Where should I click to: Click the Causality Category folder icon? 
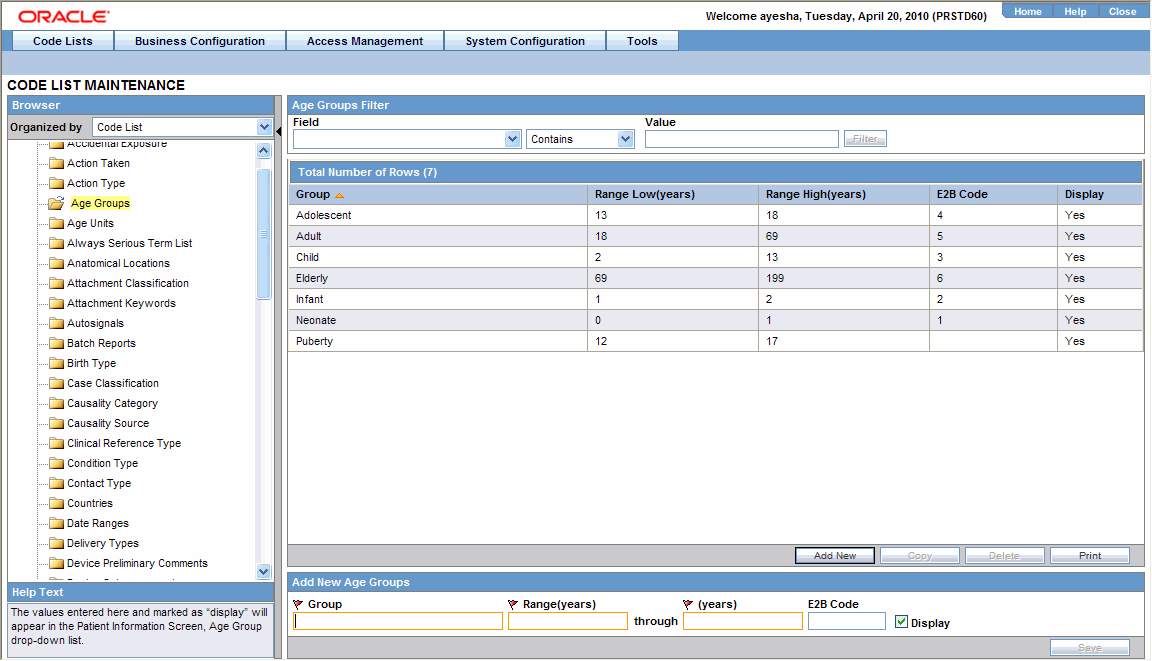point(57,403)
